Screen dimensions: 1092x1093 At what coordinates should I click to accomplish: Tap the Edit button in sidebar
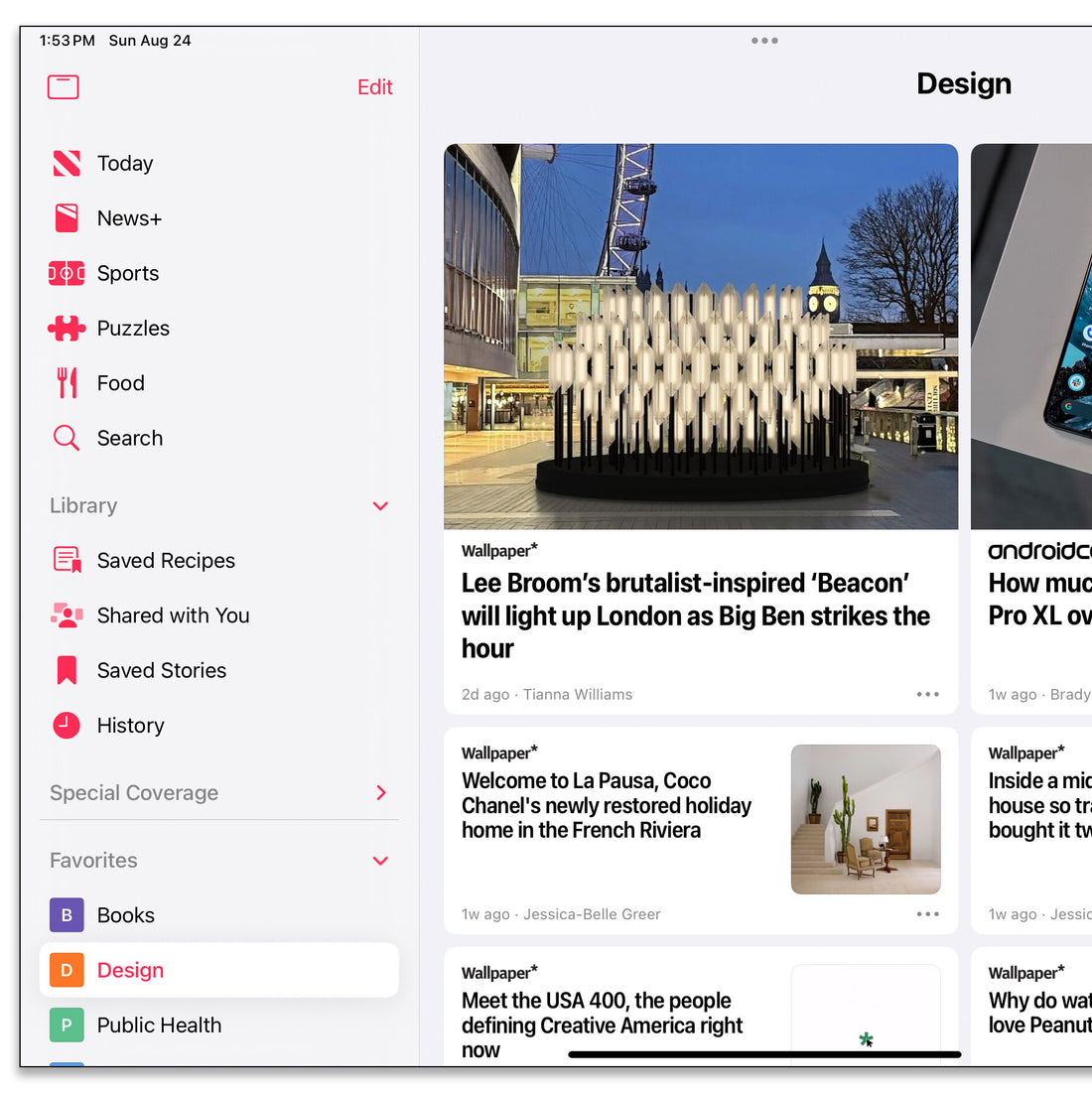pyautogui.click(x=375, y=87)
